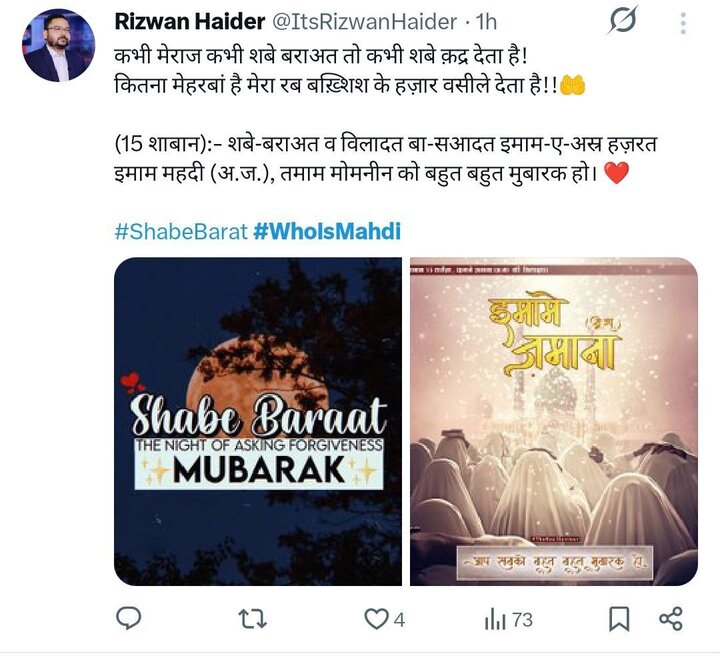
Task: Click the Grok explain icon
Action: tap(622, 21)
